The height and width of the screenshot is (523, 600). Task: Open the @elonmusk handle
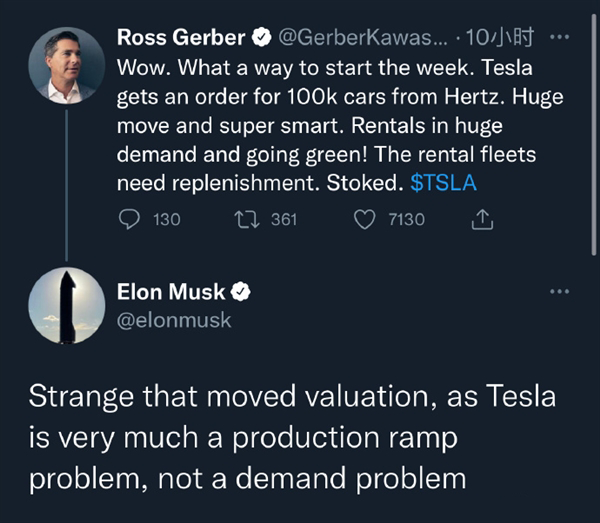coord(174,320)
